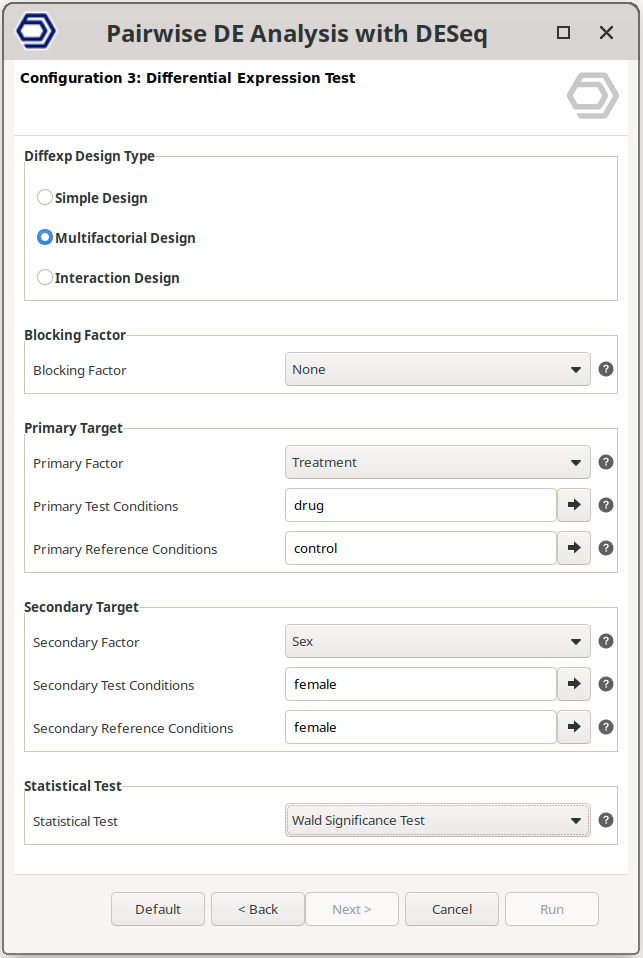Click arrow button for Primary Reference Conditions

574,548
